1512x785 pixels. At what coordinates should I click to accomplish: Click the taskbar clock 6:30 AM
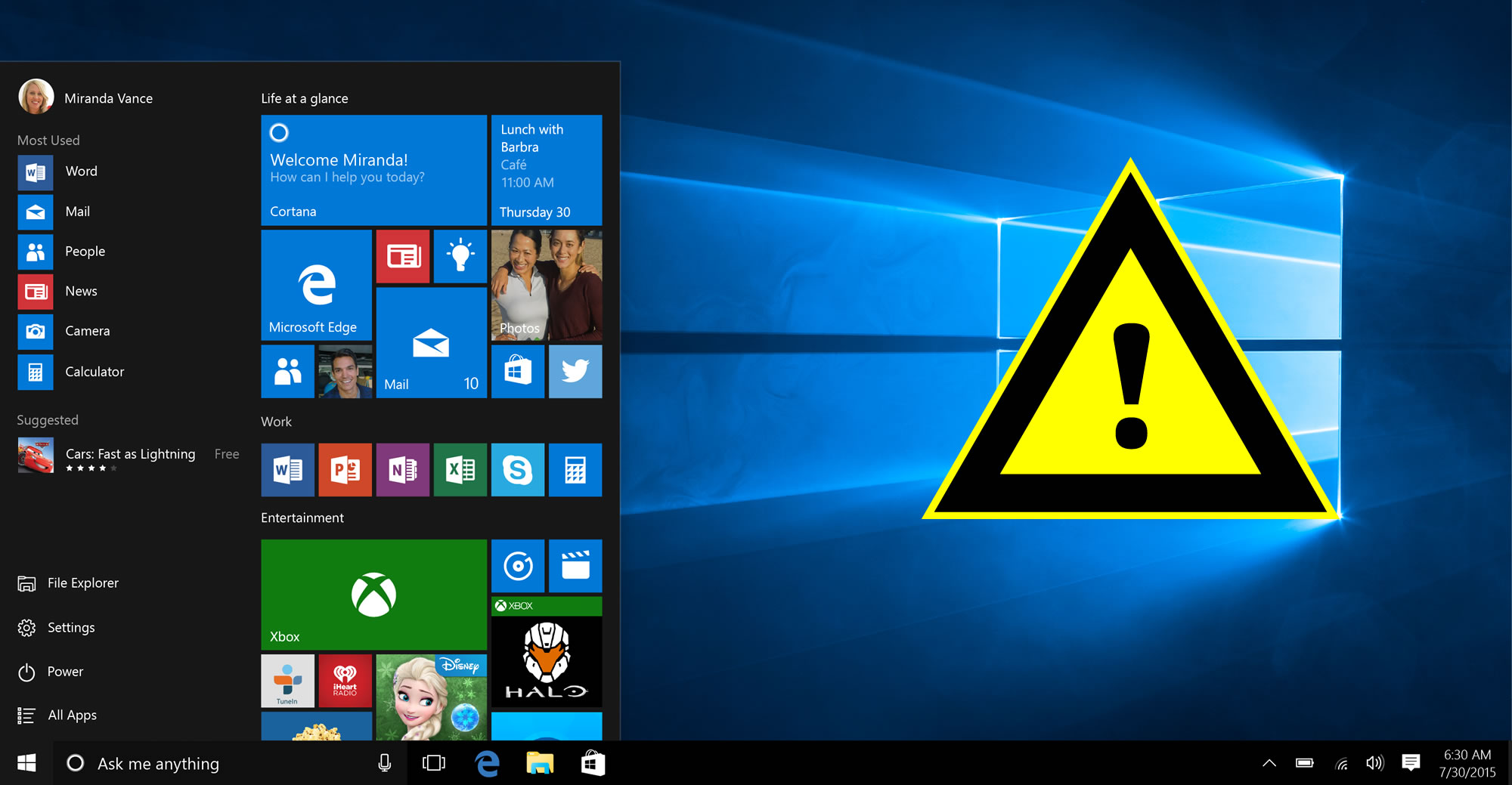click(1467, 763)
